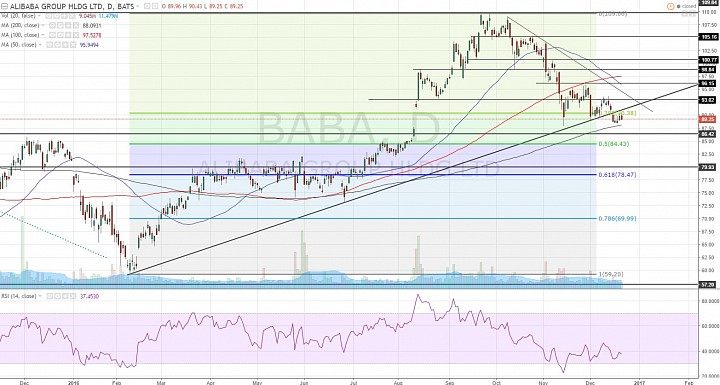The height and width of the screenshot is (385, 720).
Task: Open settings icon for MA (100, close)
Action: (x=60, y=35)
